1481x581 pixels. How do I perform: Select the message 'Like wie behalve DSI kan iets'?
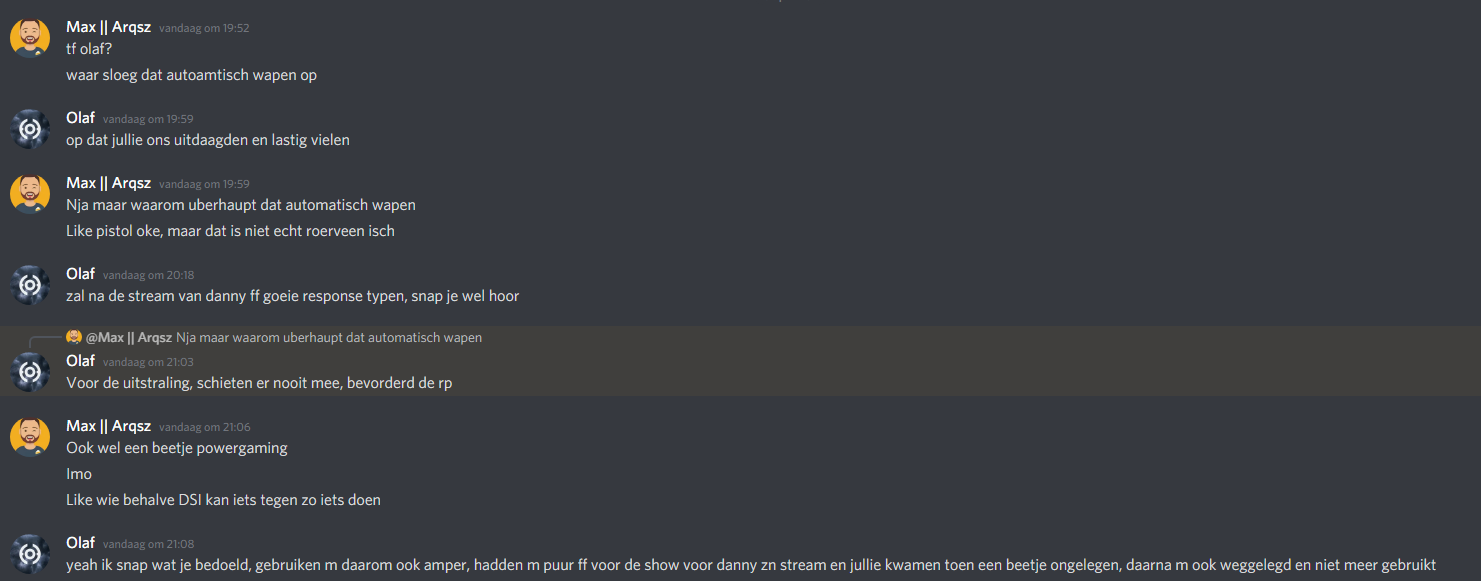click(x=224, y=500)
